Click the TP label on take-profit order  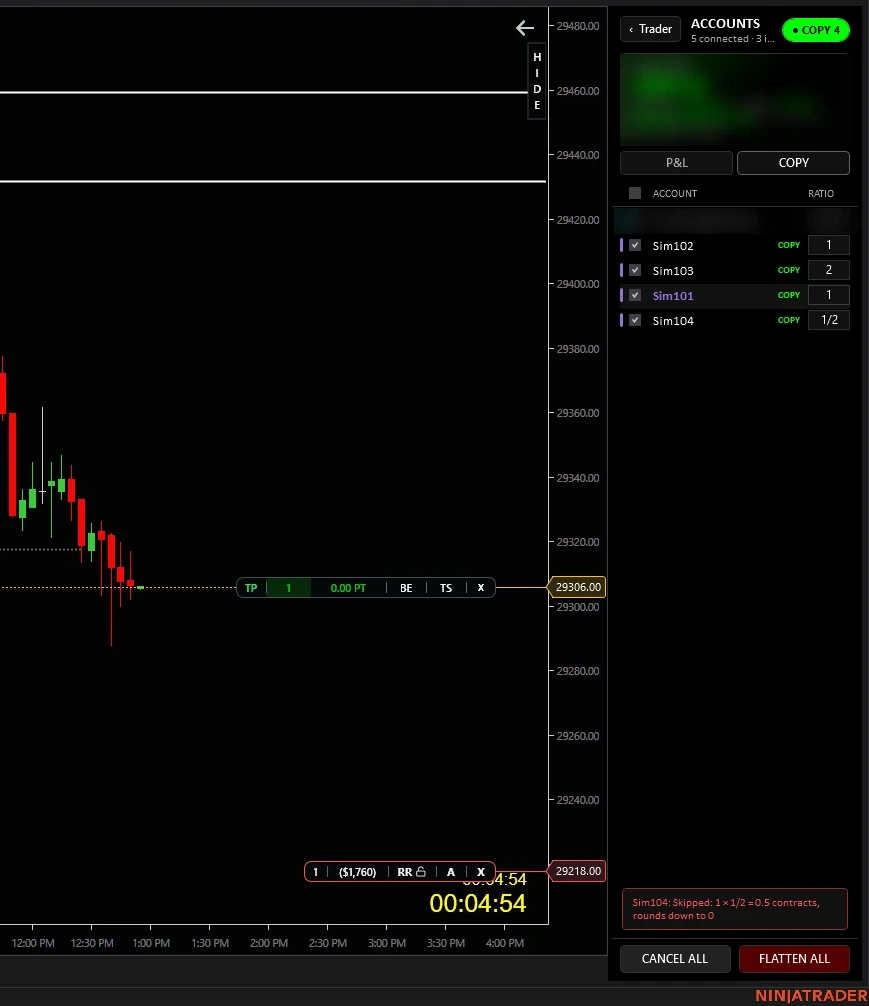click(251, 588)
